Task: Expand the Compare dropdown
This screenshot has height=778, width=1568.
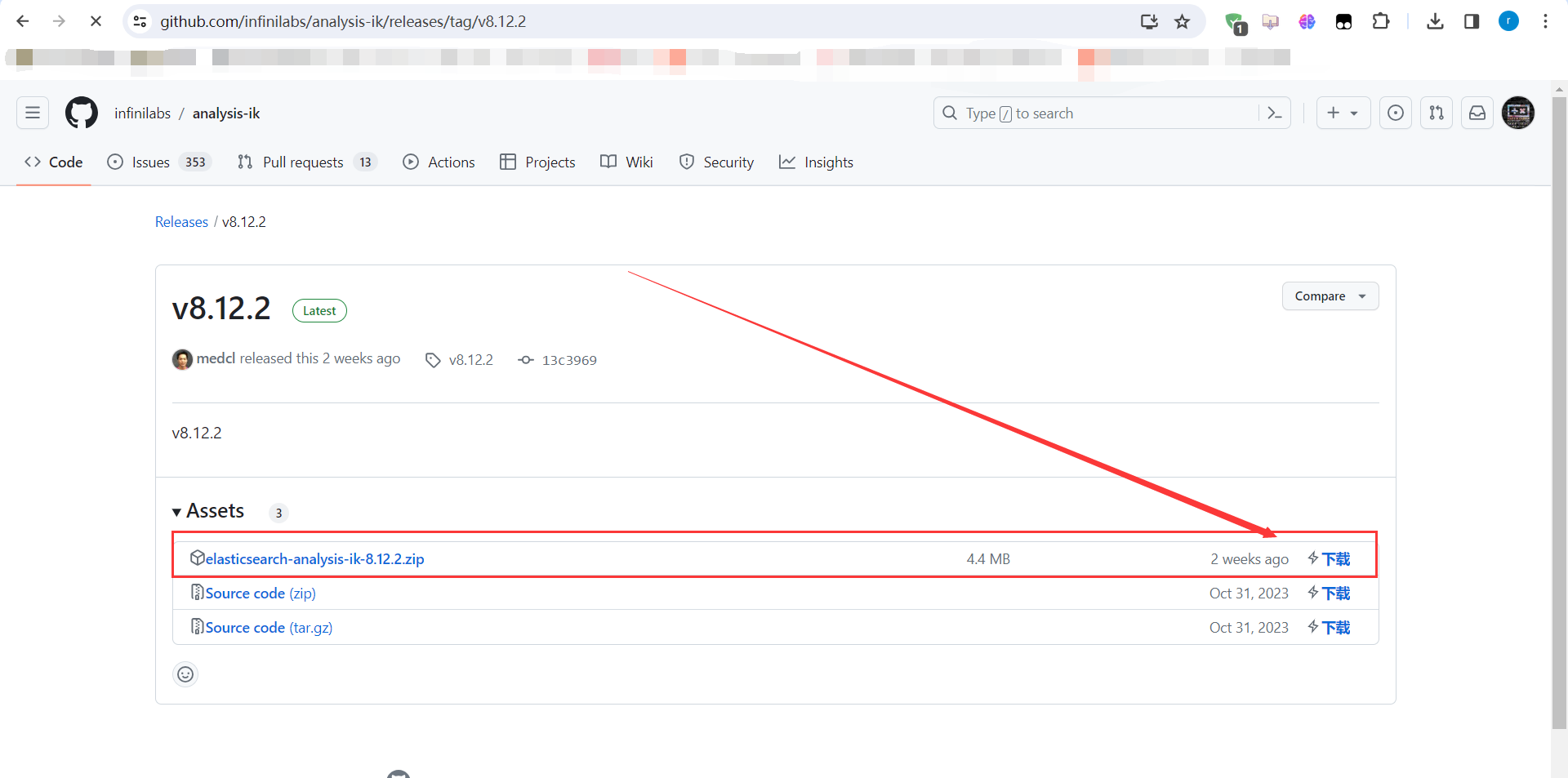Action: 1330,296
